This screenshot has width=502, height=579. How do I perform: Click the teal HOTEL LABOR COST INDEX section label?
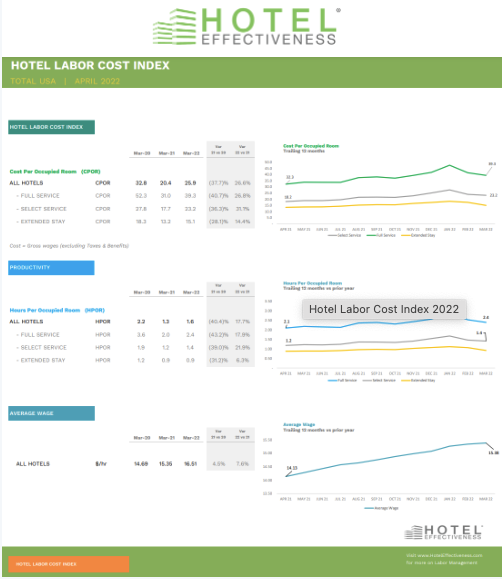click(x=51, y=127)
